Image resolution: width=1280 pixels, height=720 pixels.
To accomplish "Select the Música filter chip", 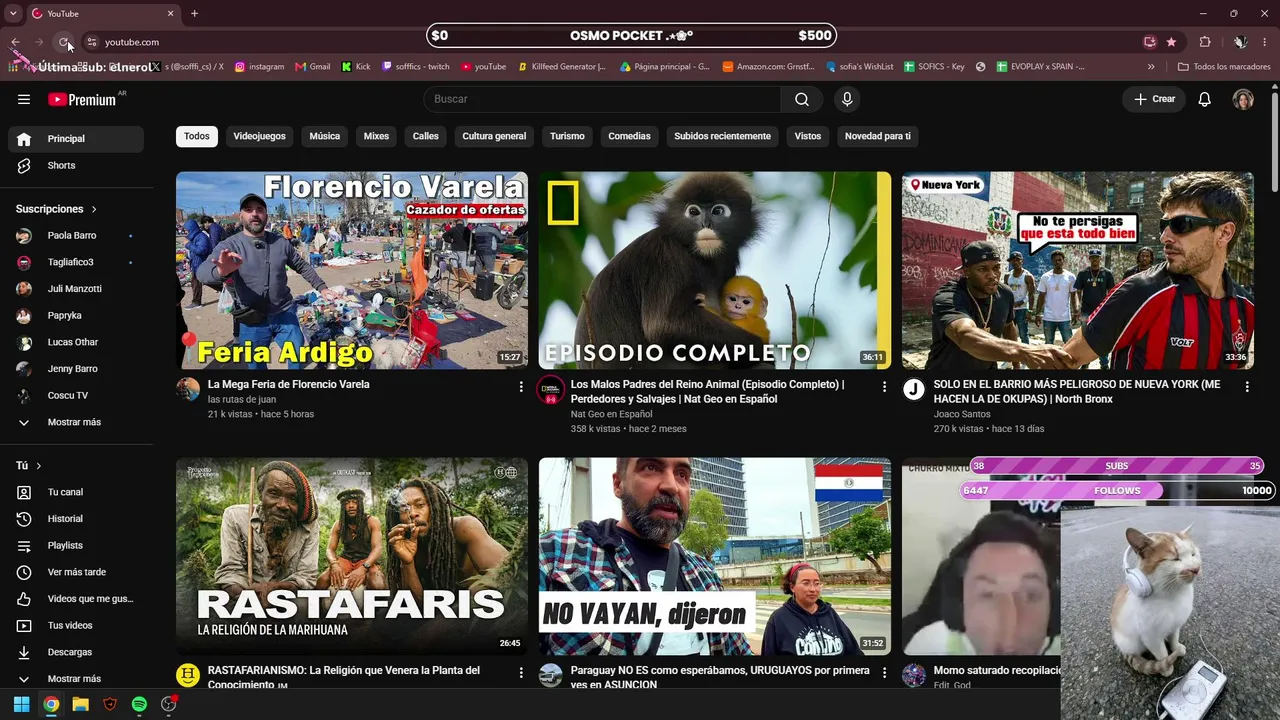I will pyautogui.click(x=324, y=136).
